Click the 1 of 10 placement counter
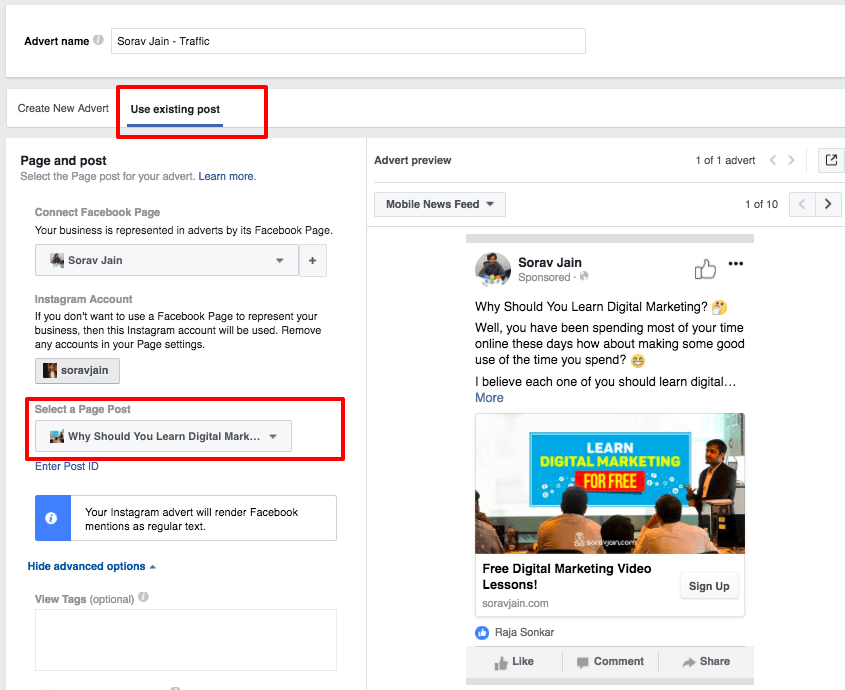Screen dimensions: 845x690 (x=761, y=204)
